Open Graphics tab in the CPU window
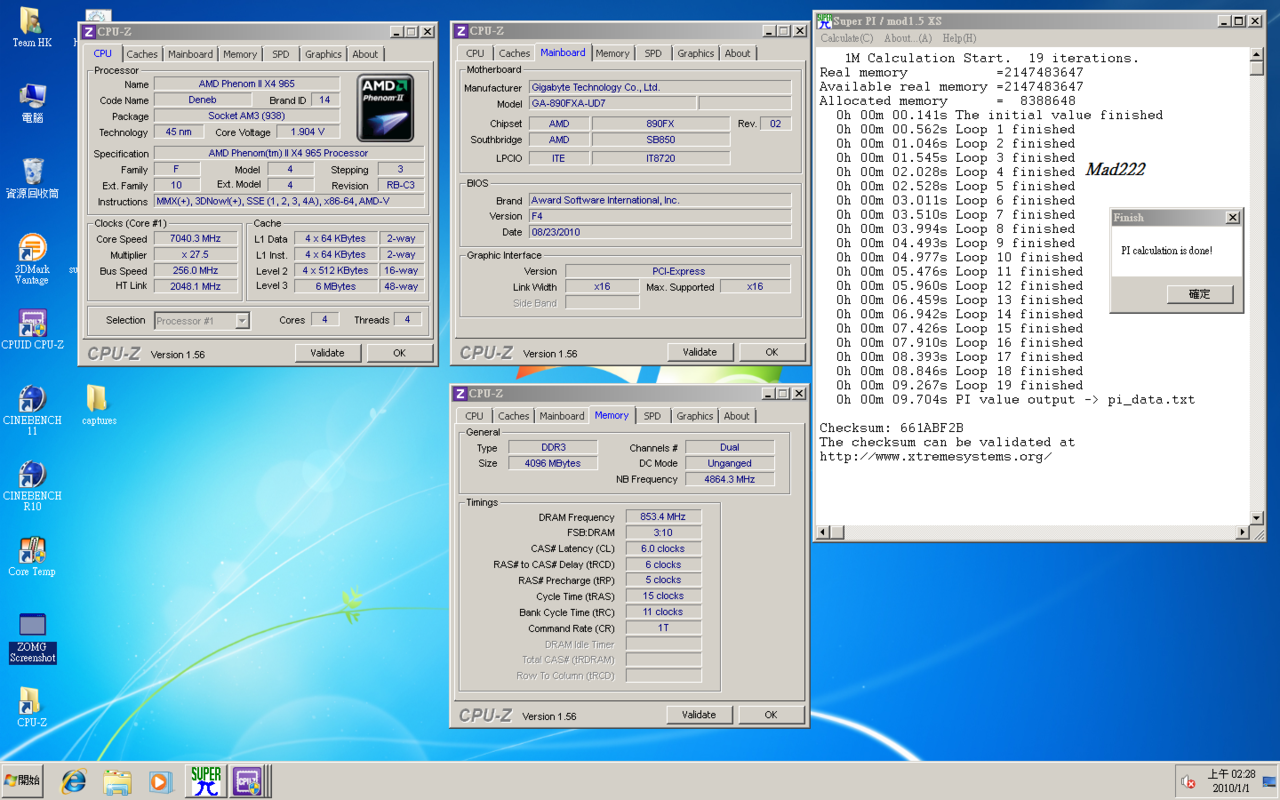This screenshot has height=800, width=1280. (x=323, y=54)
